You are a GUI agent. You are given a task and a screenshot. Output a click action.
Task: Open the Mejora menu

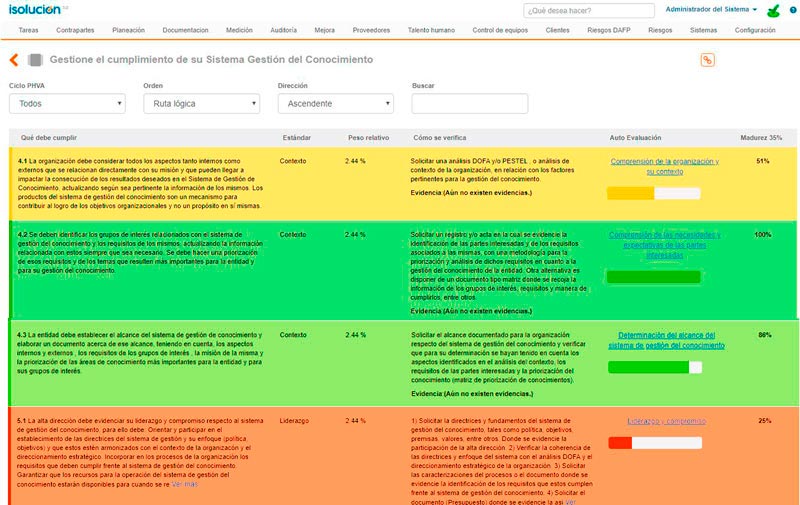(x=324, y=30)
